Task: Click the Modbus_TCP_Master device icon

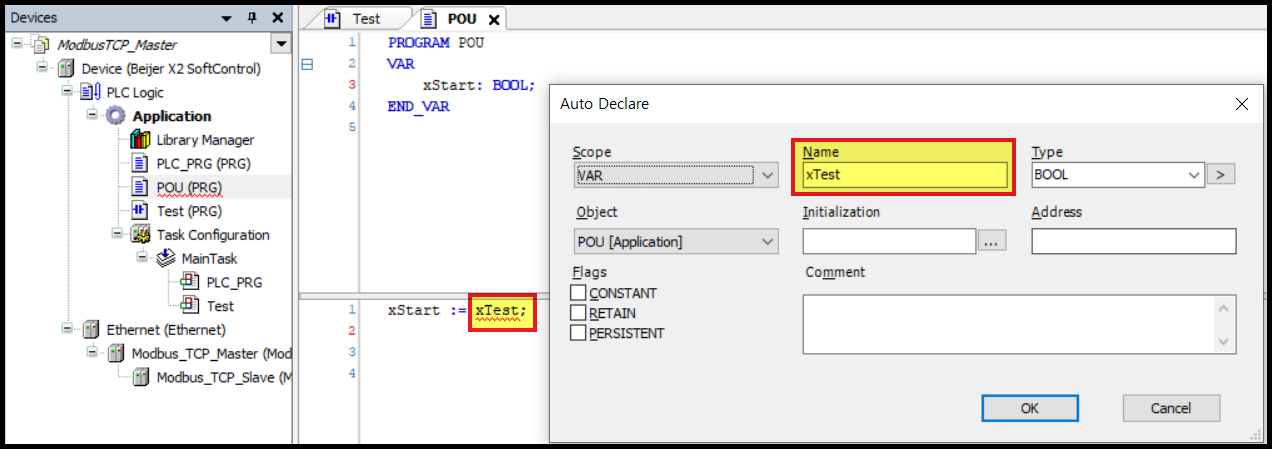Action: point(116,353)
